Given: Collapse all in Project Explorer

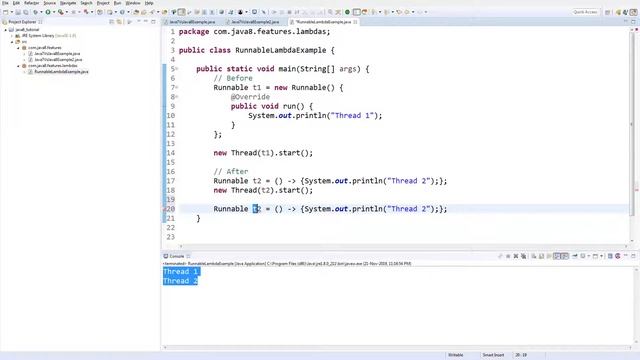Looking at the screenshot, I should point(111,22).
